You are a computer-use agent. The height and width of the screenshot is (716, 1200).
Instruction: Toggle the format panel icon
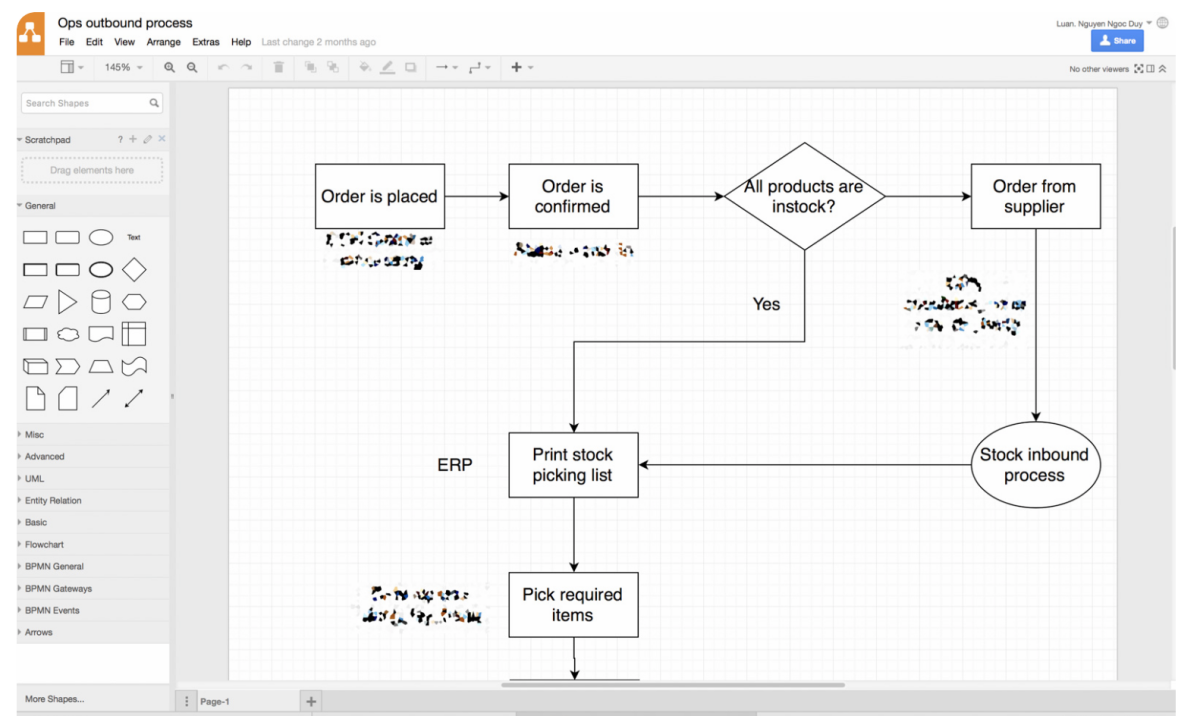tap(1150, 69)
